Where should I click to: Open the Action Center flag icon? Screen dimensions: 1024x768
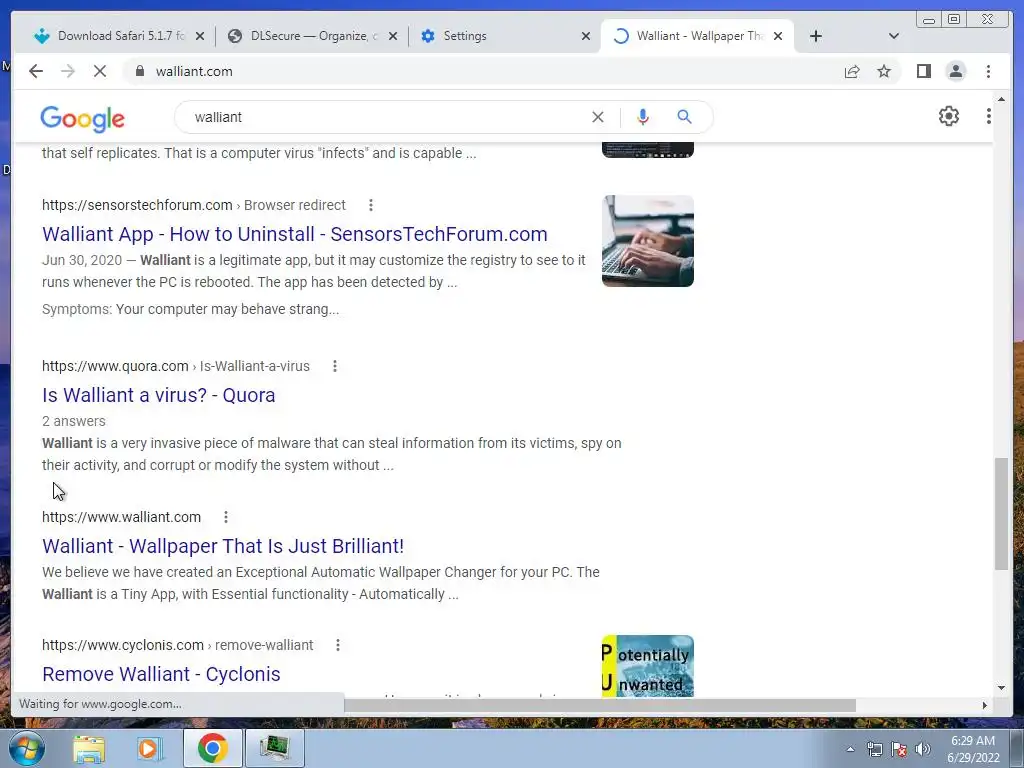pyautogui.click(x=899, y=749)
